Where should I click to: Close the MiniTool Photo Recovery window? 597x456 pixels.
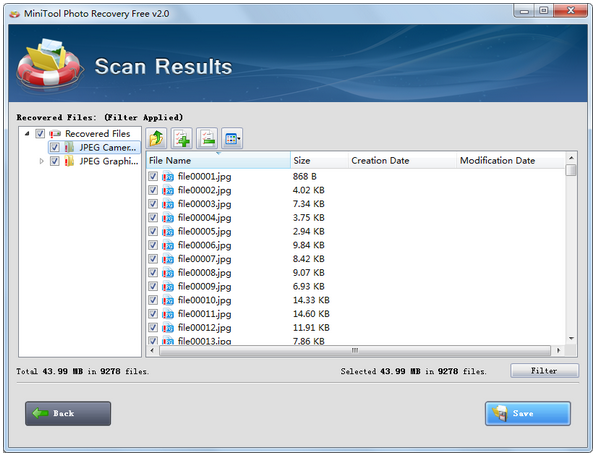(x=571, y=11)
